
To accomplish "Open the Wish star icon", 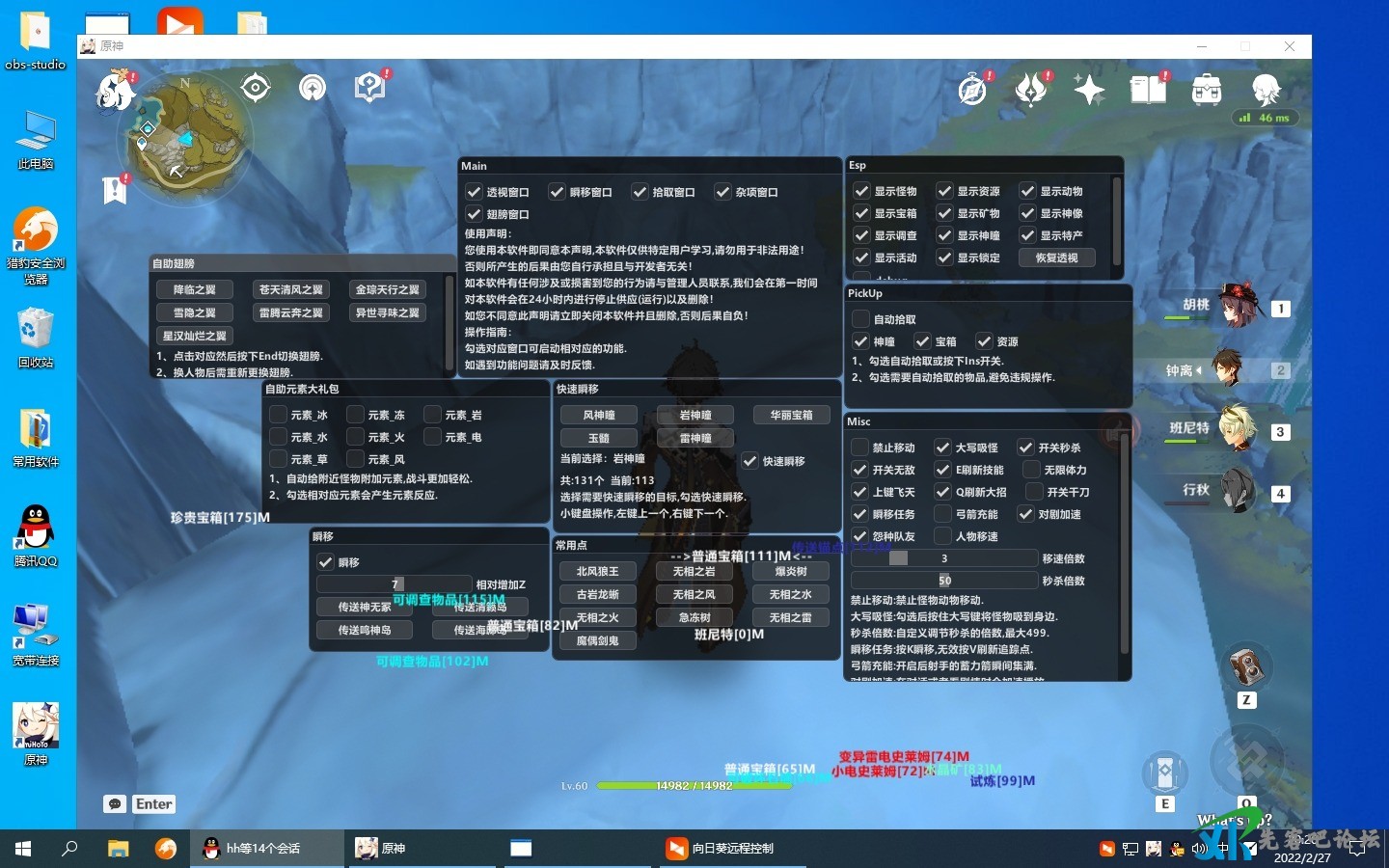I will (1089, 90).
